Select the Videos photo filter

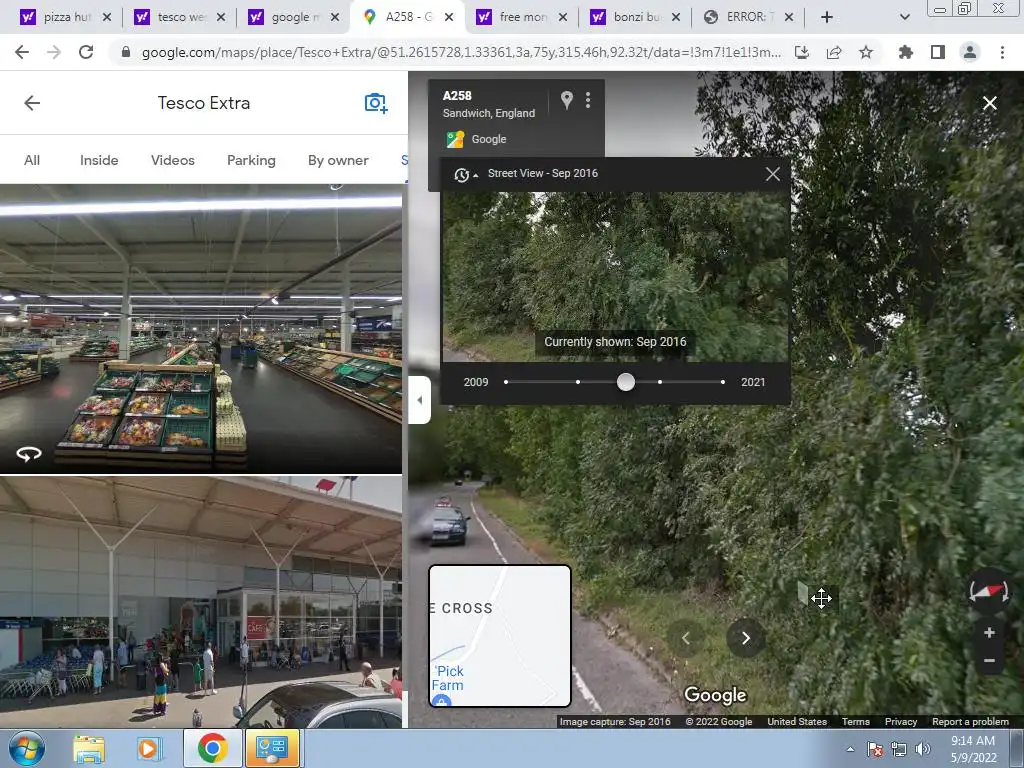point(172,160)
